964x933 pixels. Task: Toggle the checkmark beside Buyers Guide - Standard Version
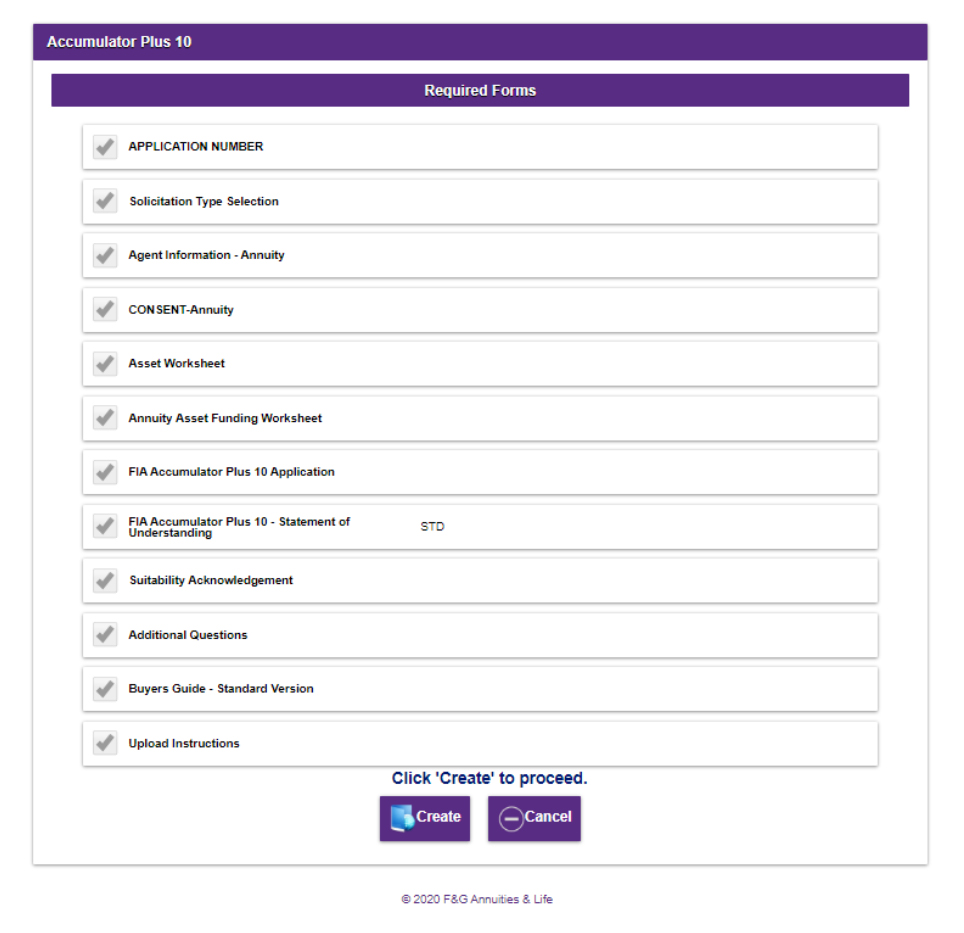tap(105, 688)
